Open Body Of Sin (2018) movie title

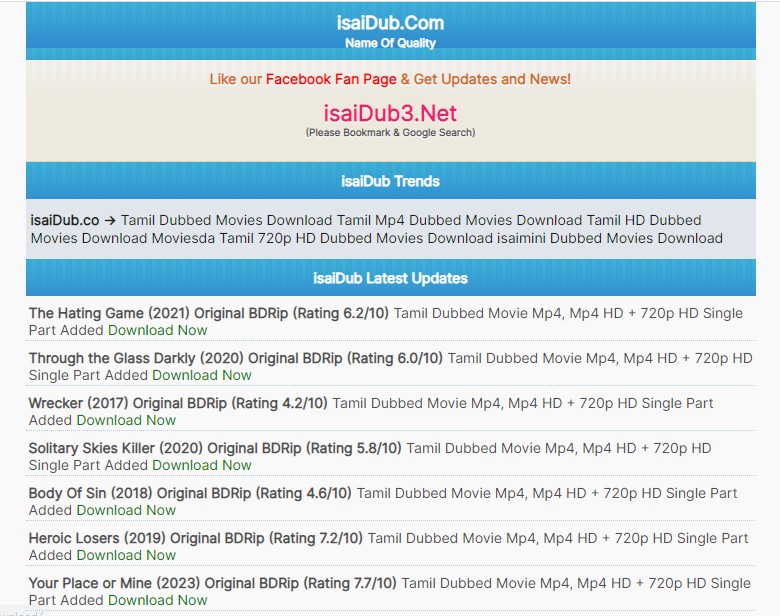click(x=190, y=493)
